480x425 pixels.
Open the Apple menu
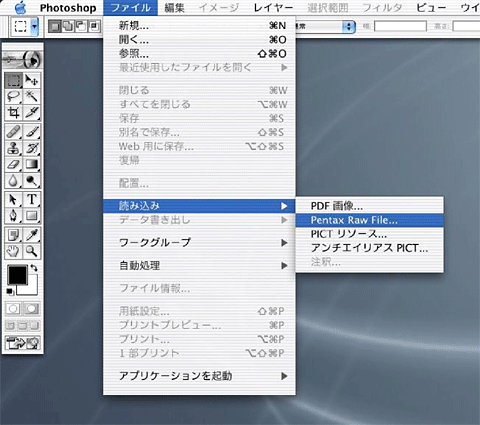21,7
